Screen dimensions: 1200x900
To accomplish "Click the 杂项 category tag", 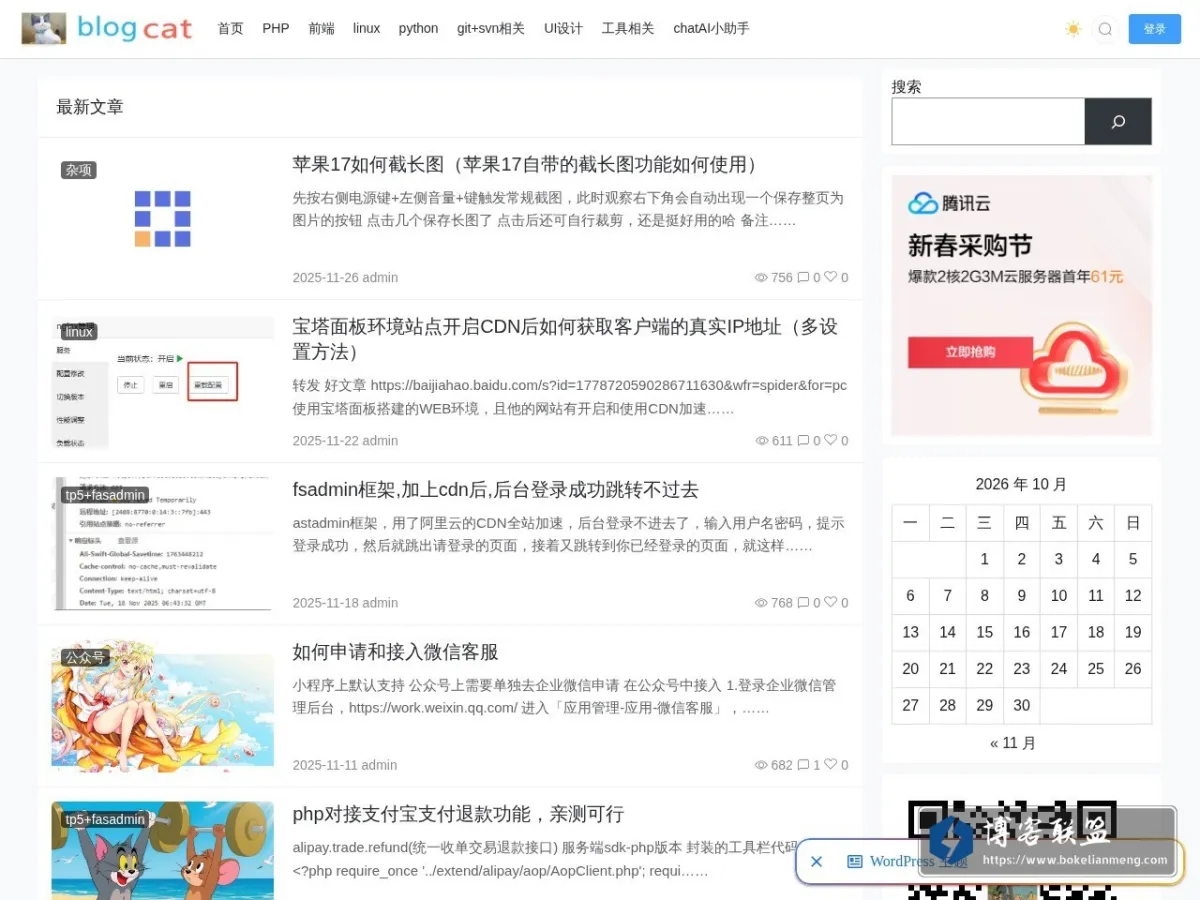I will coord(79,170).
